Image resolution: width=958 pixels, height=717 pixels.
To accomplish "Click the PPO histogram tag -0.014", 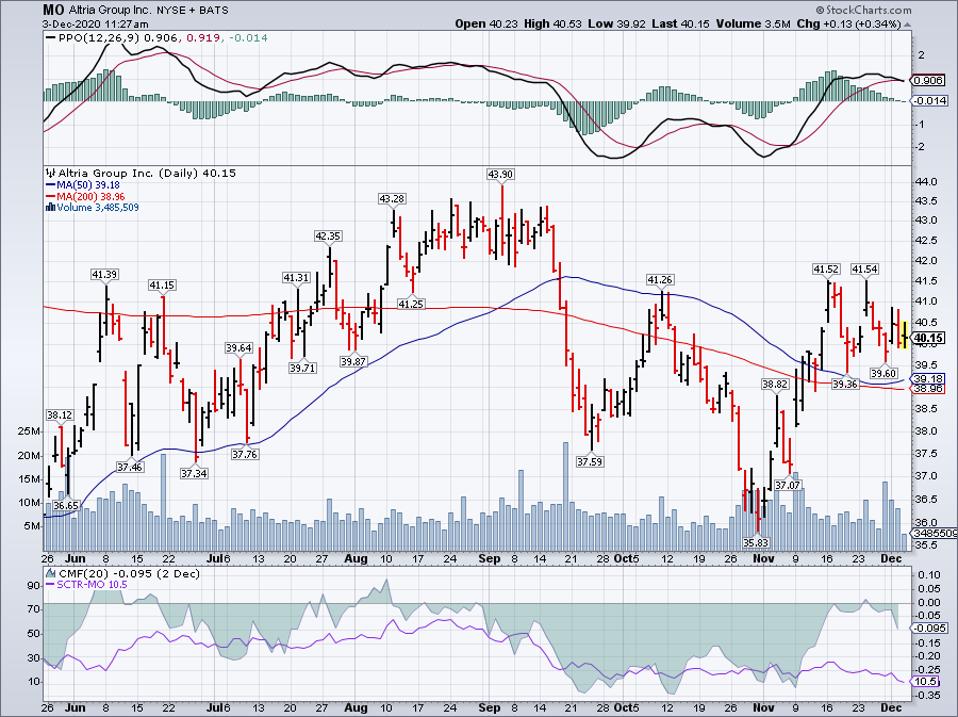I will coord(931,100).
